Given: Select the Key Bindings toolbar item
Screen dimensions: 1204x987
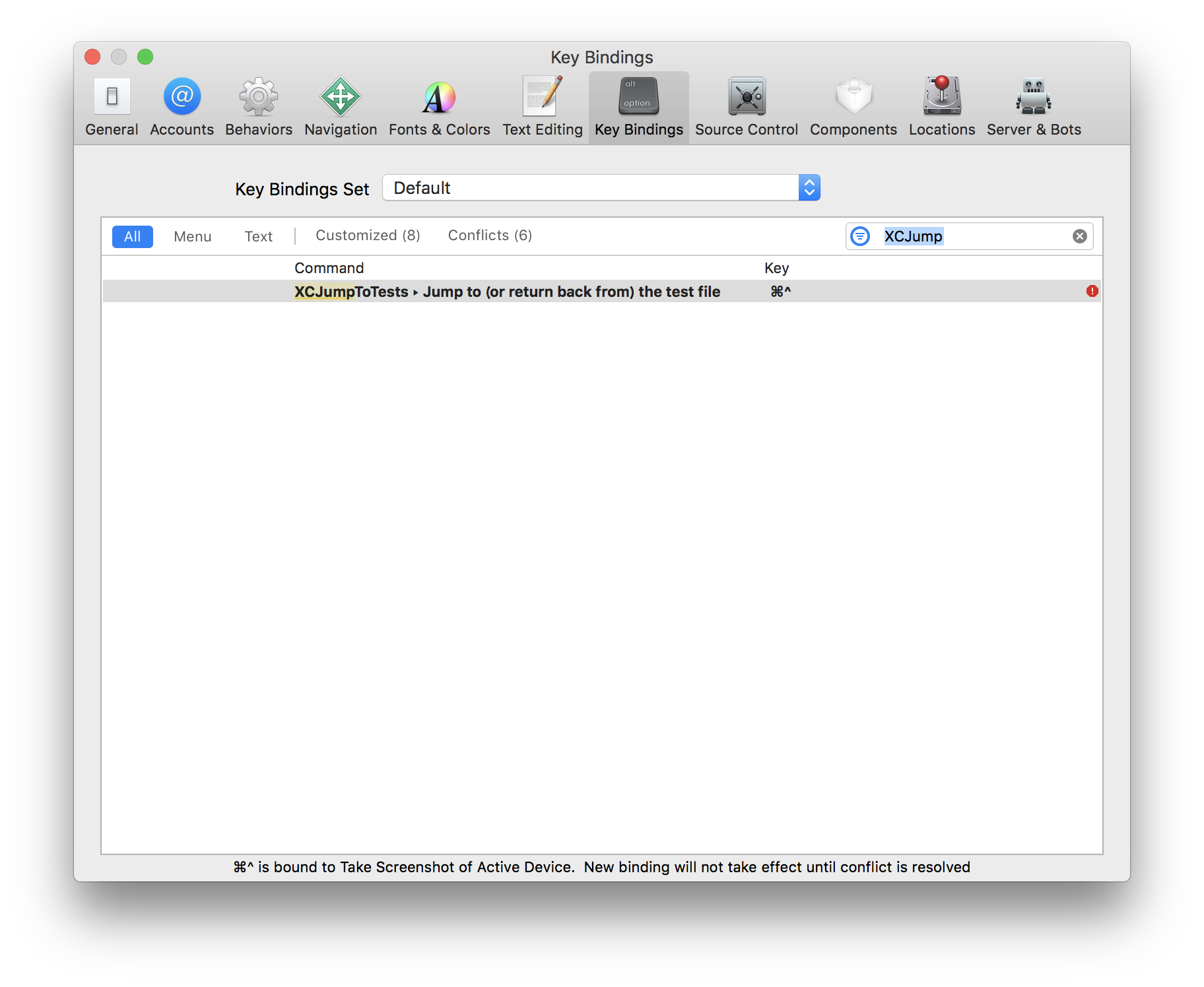Looking at the screenshot, I should pos(638,108).
